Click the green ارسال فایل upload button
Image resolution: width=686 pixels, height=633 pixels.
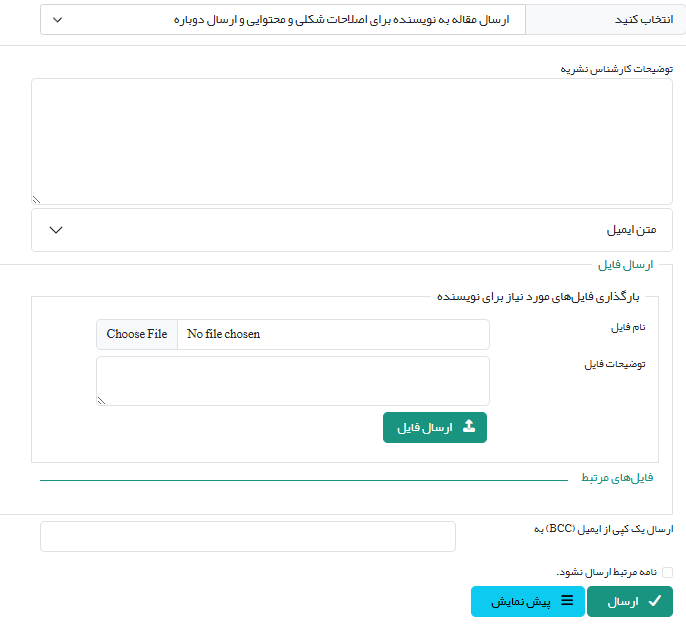pyautogui.click(x=435, y=427)
